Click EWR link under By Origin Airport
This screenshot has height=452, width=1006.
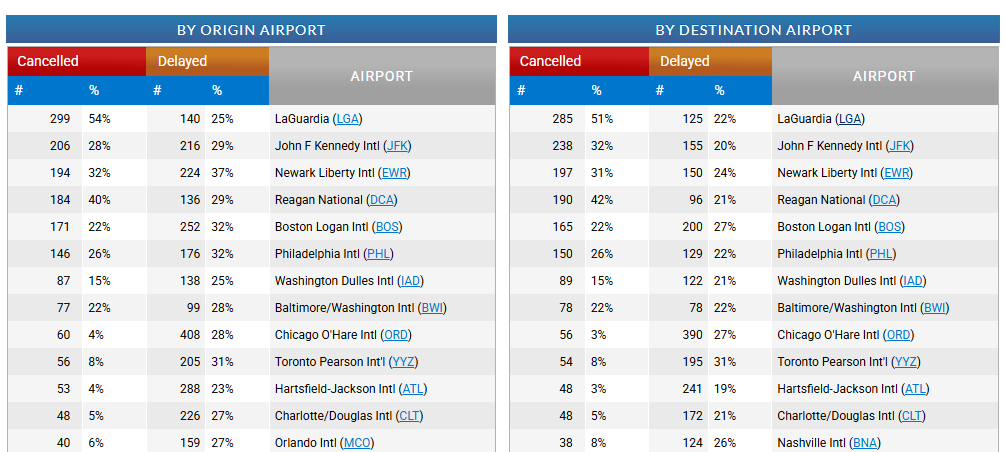click(394, 172)
